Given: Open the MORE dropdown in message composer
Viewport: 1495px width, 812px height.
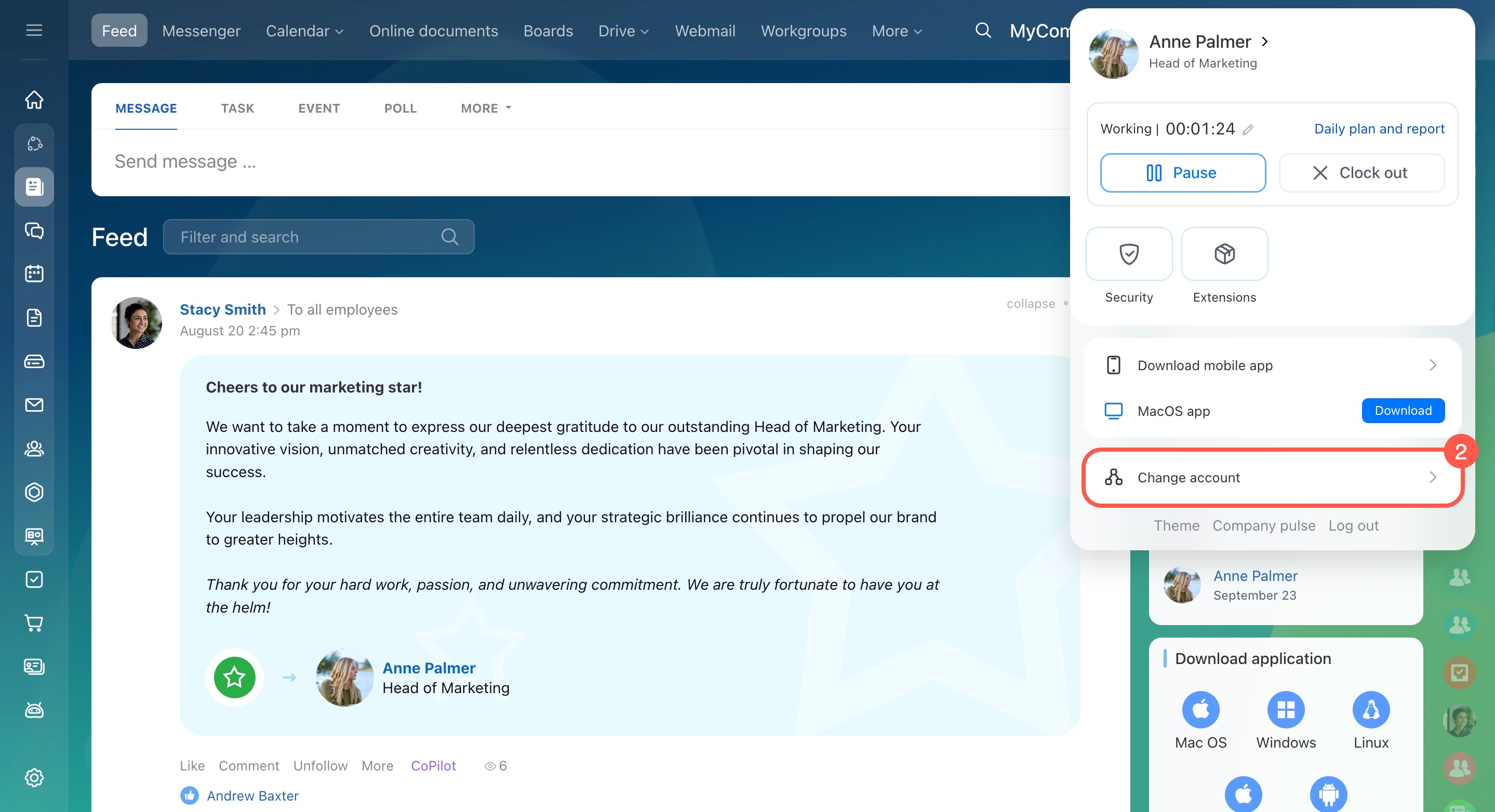Looking at the screenshot, I should click(486, 109).
